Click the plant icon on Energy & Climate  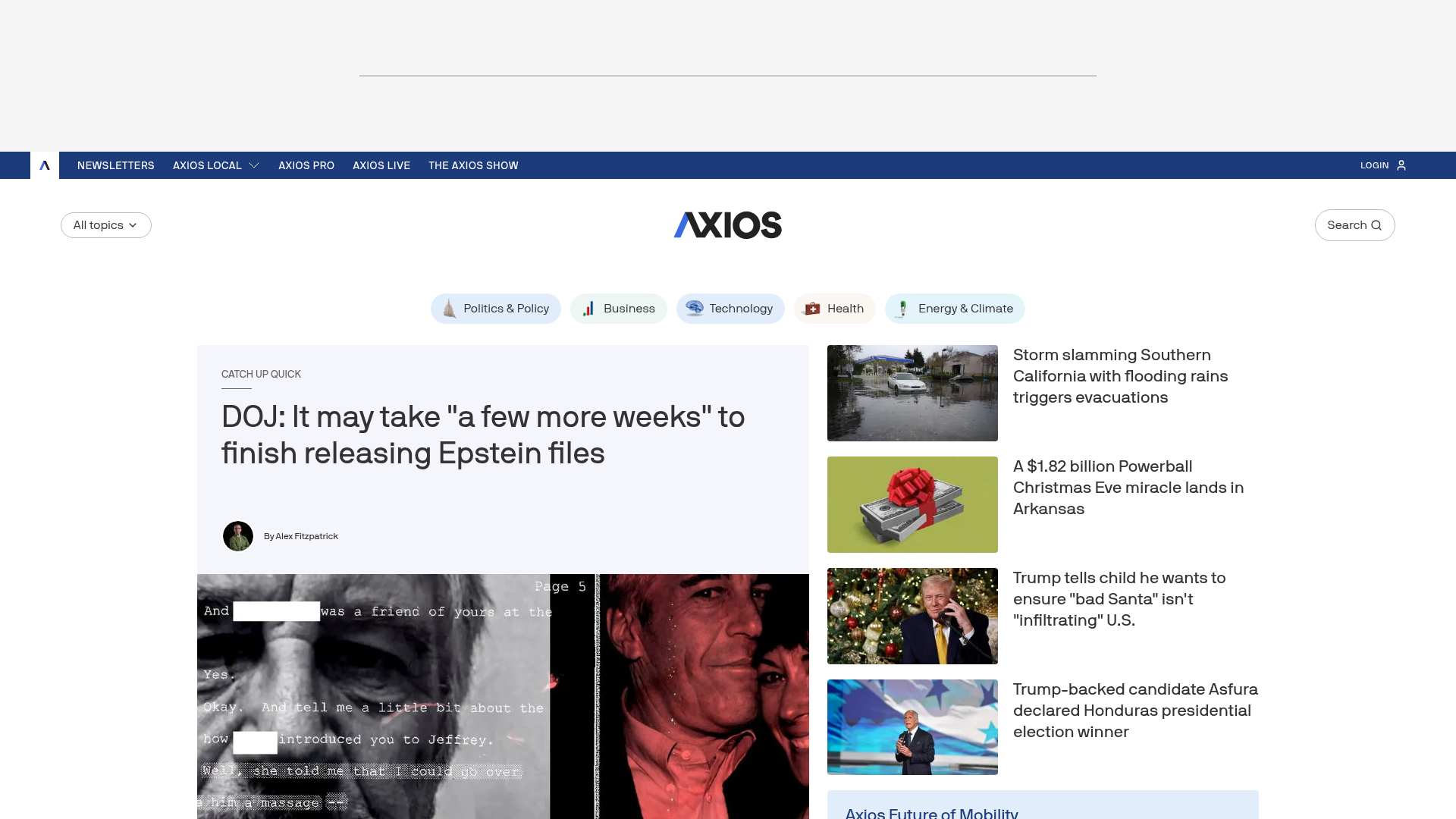[x=902, y=309]
